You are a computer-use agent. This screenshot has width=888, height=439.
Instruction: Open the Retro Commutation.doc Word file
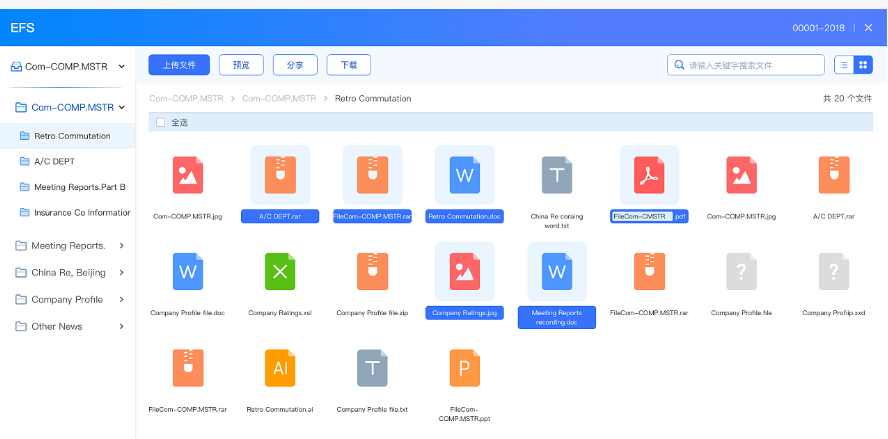tap(465, 175)
